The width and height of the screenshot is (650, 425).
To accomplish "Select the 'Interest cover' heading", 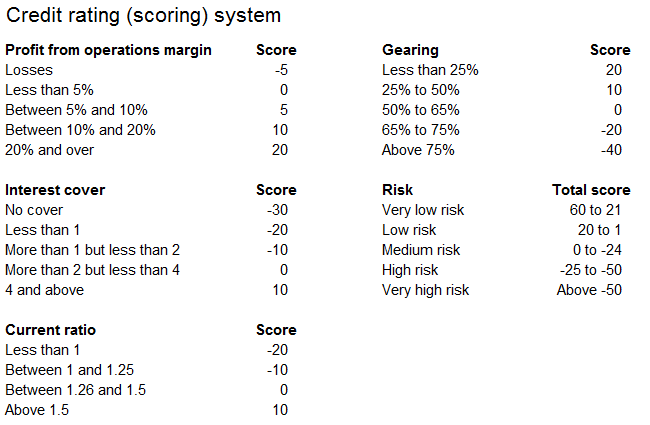I will point(55,190).
